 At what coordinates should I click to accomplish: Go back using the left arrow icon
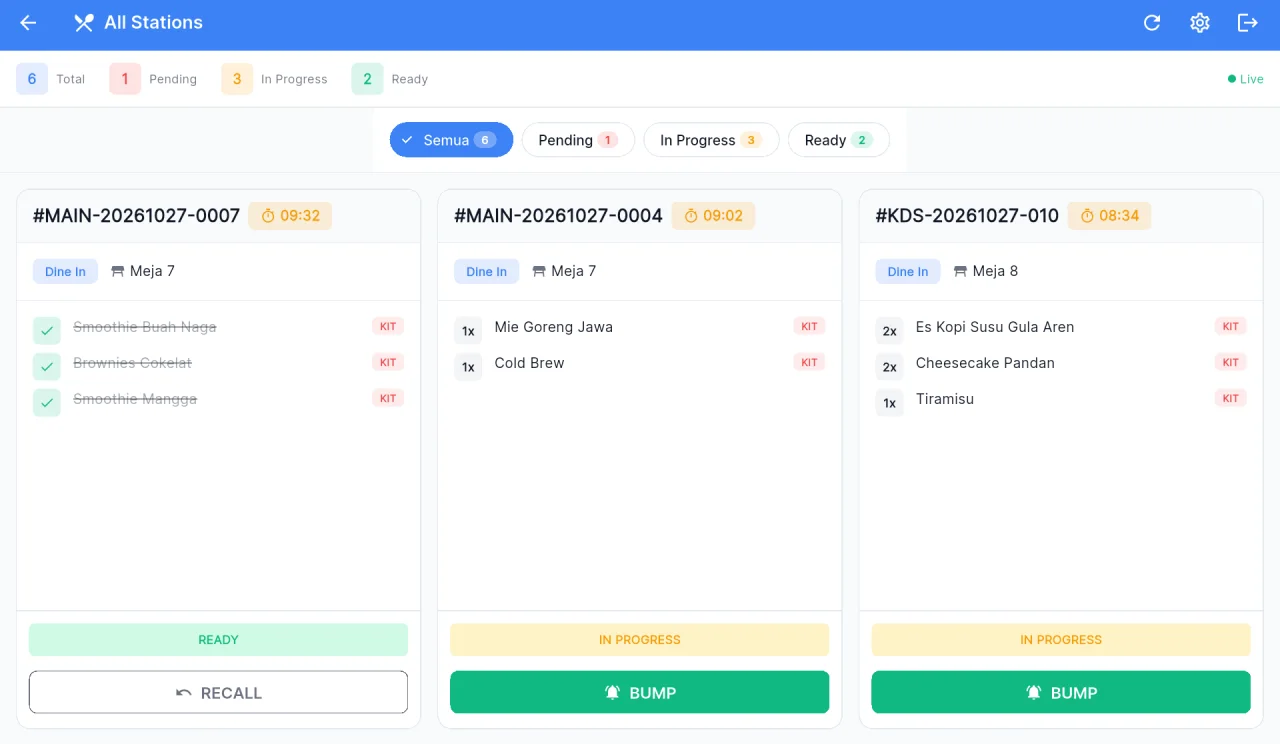click(28, 23)
